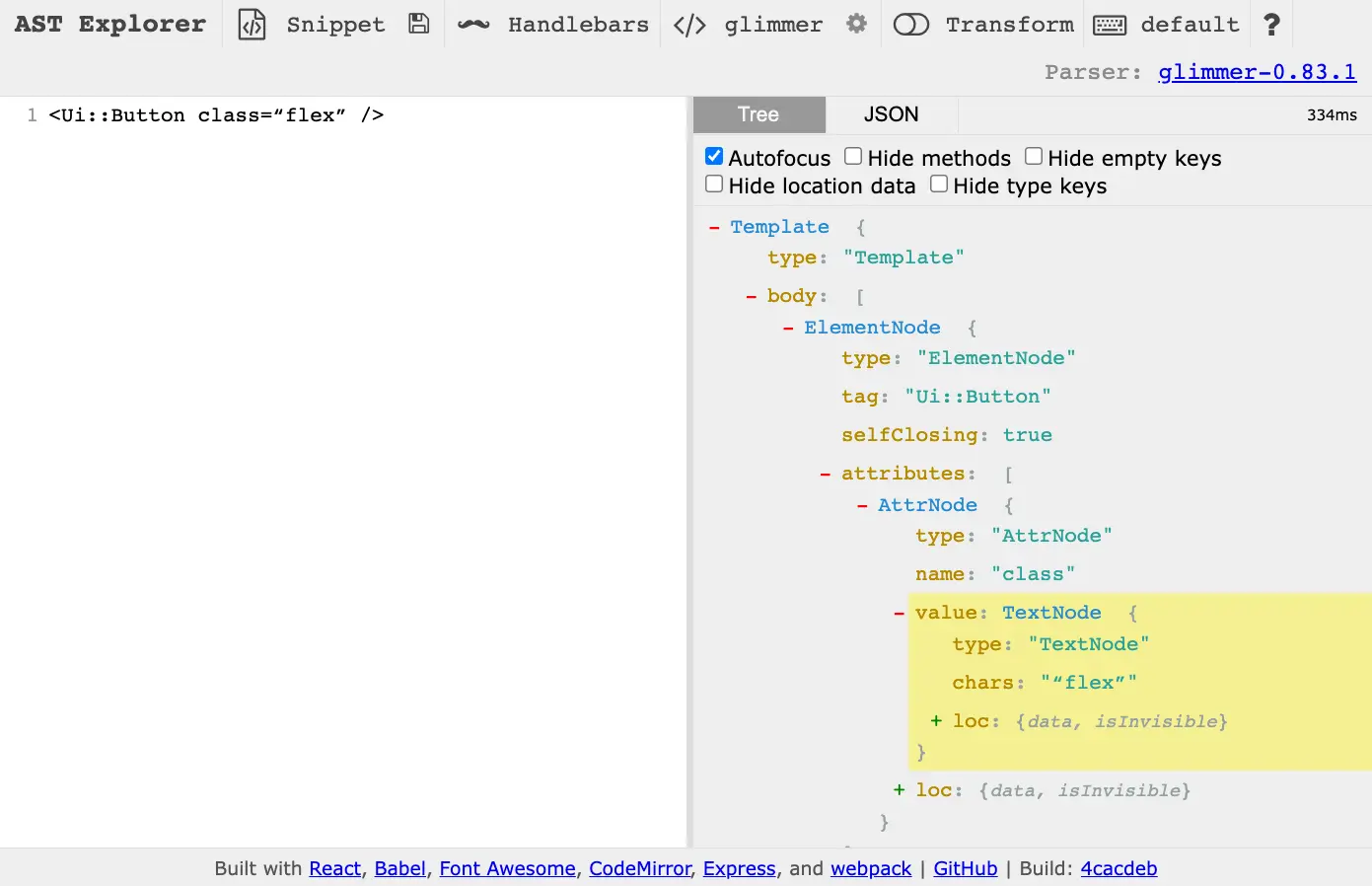
Task: Open the Express link
Action: (x=740, y=868)
